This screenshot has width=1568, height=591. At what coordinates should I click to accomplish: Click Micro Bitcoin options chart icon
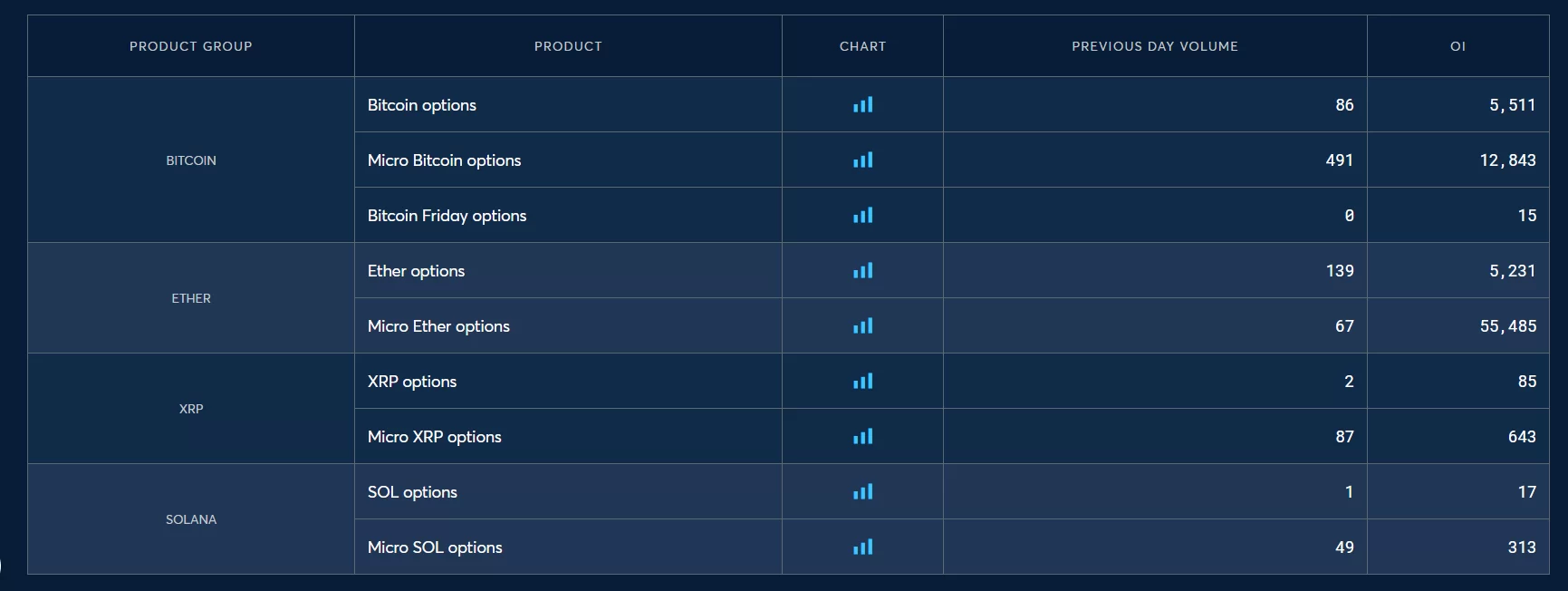(862, 160)
